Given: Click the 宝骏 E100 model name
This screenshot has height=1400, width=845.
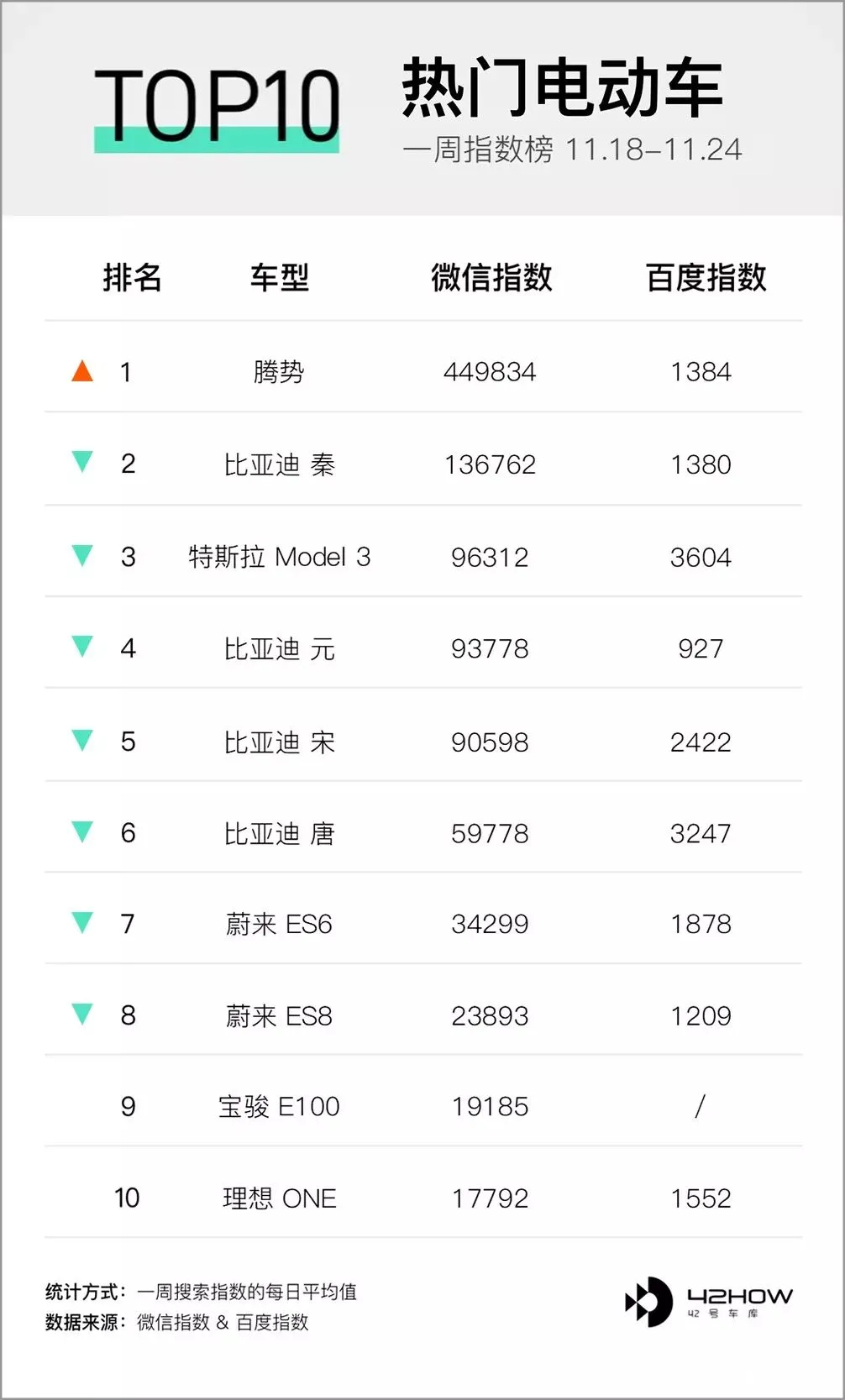Looking at the screenshot, I should [x=279, y=1106].
